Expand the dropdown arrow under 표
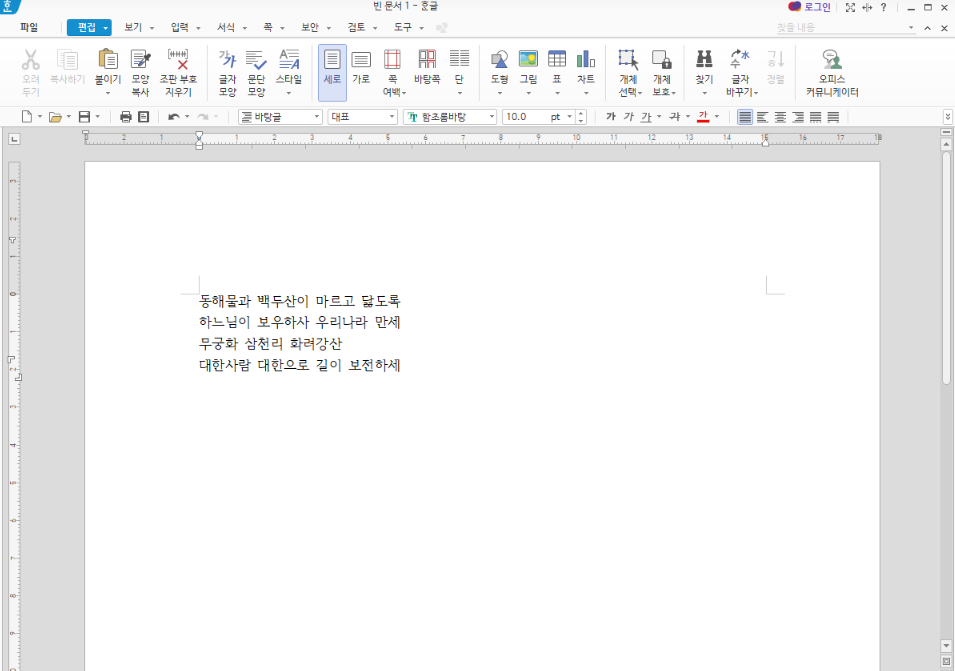 point(557,93)
